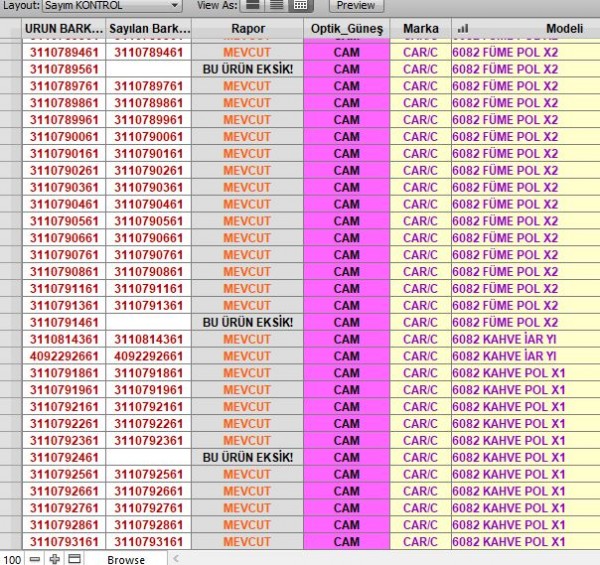The image size is (600, 565).
Task: Click 6082 FÜME POL X2 in row 3110790361
Action: pos(505,187)
